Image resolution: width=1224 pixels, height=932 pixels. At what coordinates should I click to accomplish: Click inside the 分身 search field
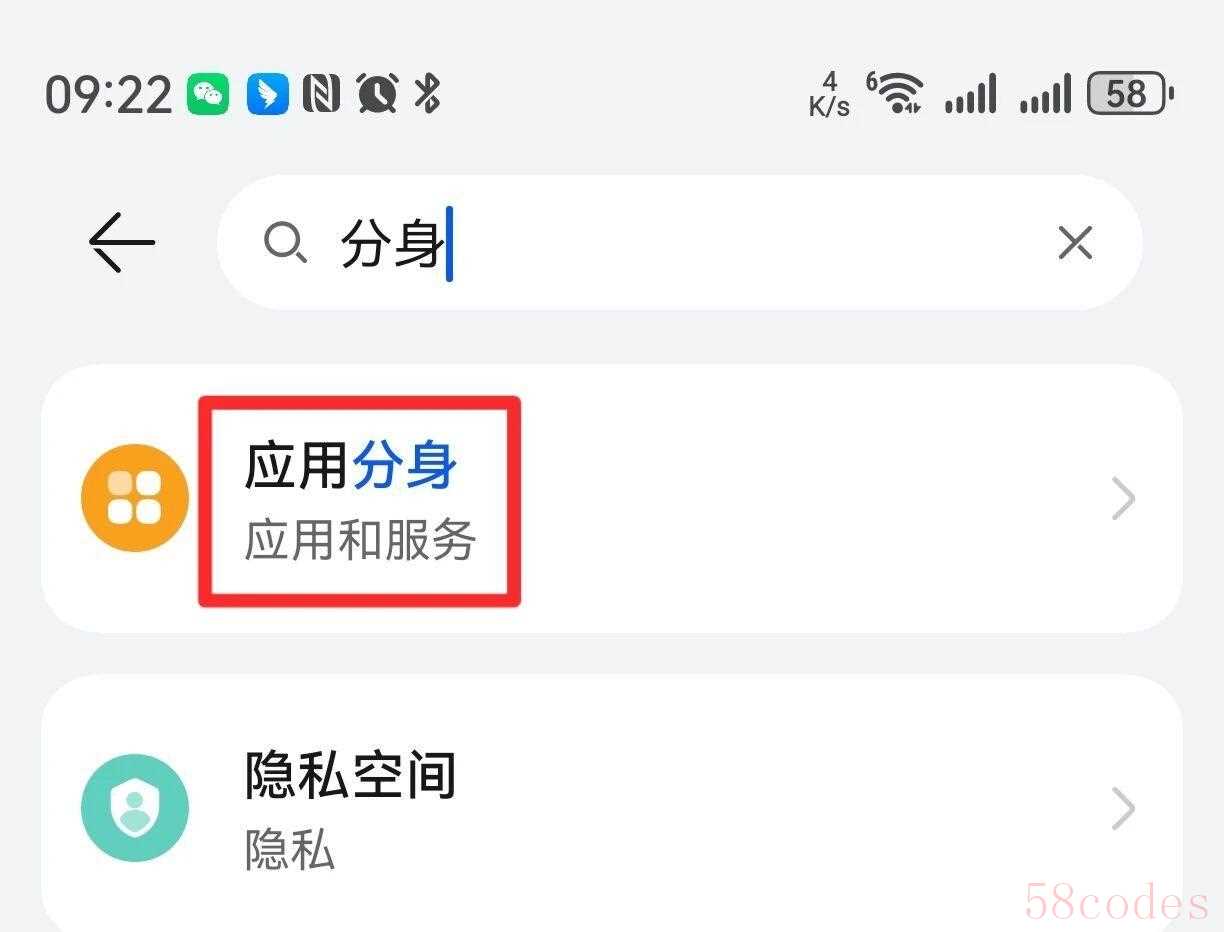680,242
